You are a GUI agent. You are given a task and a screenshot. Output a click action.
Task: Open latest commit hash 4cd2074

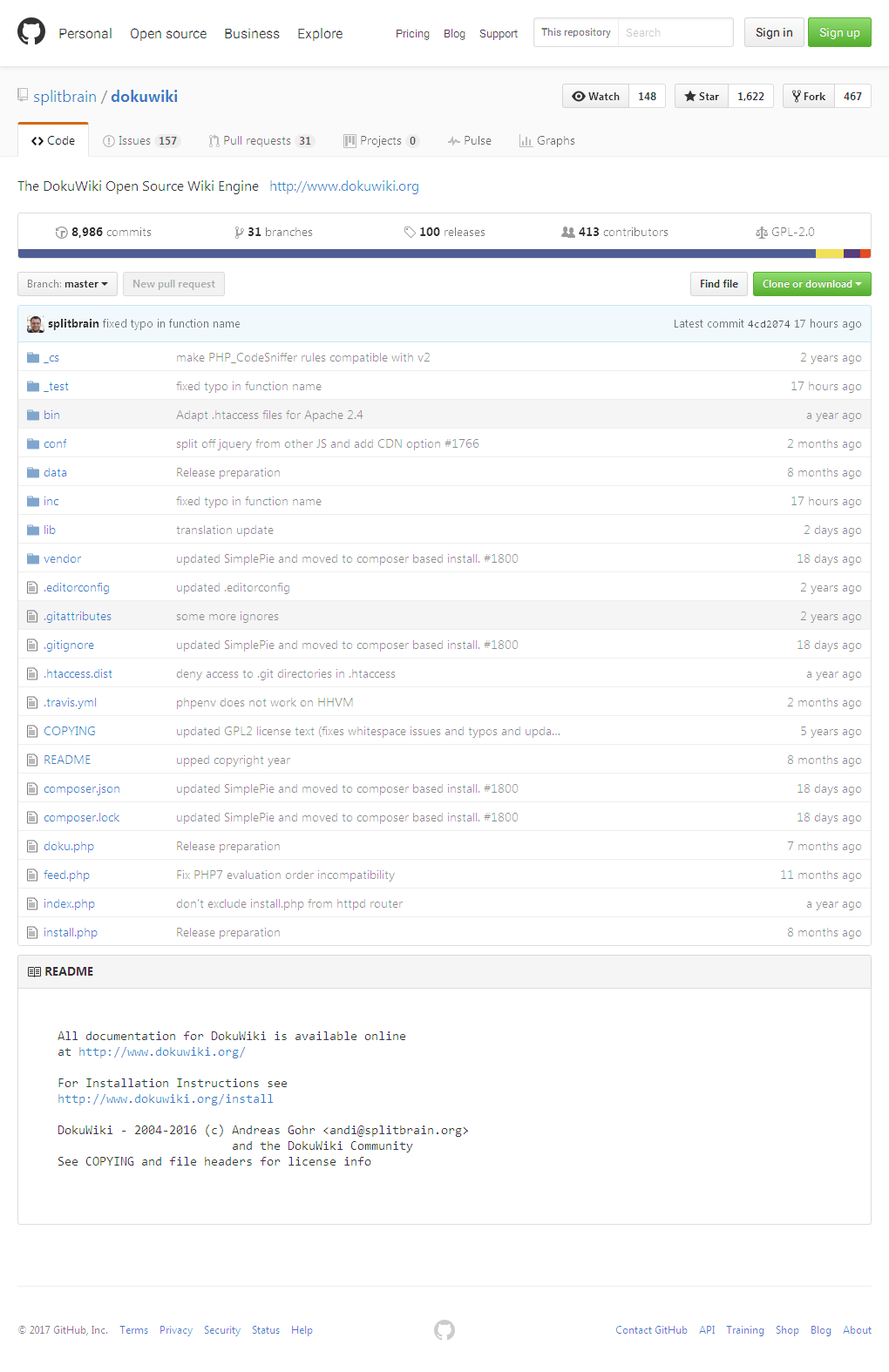(769, 324)
